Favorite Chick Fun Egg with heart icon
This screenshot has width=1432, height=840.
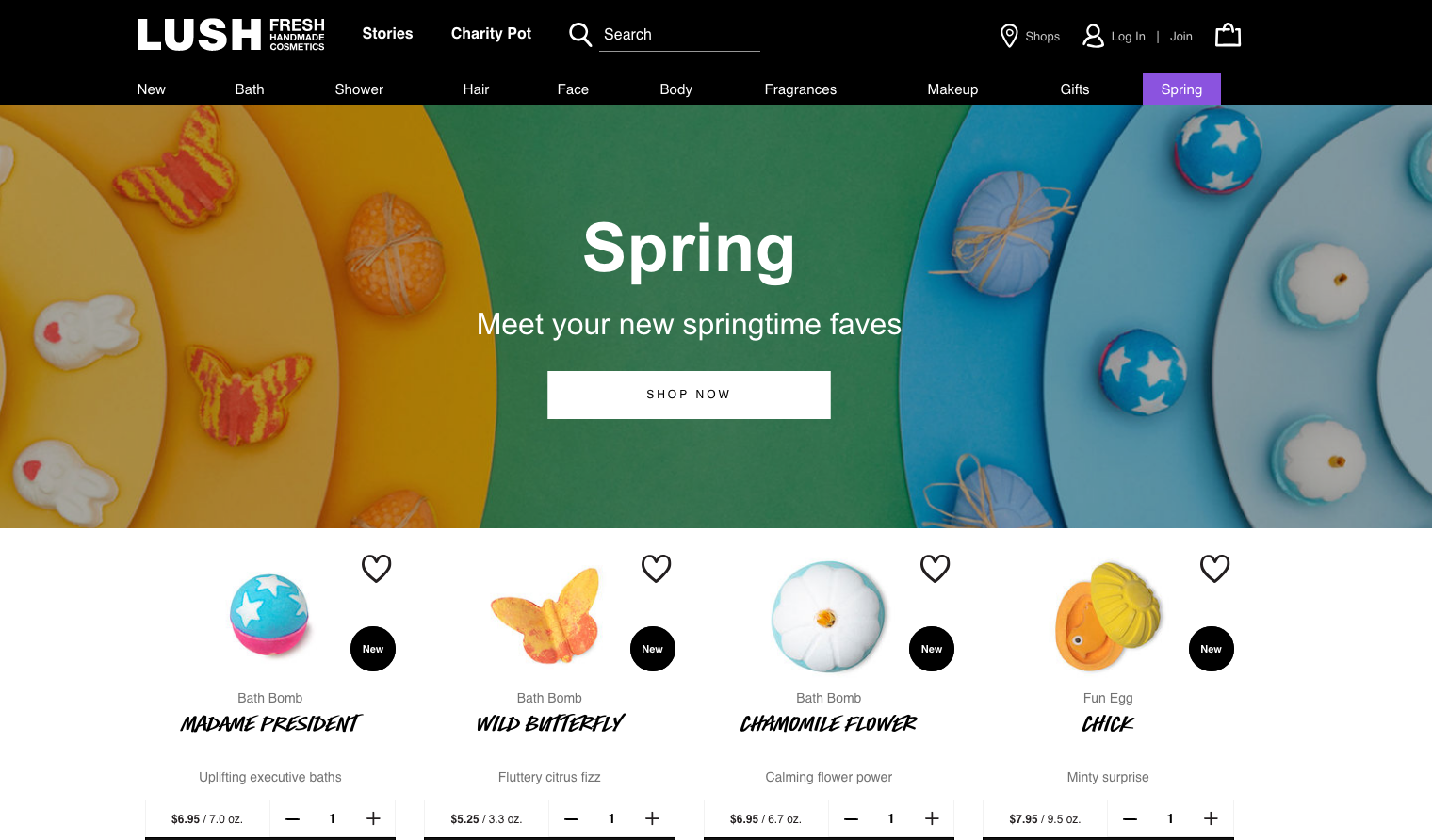point(1214,568)
